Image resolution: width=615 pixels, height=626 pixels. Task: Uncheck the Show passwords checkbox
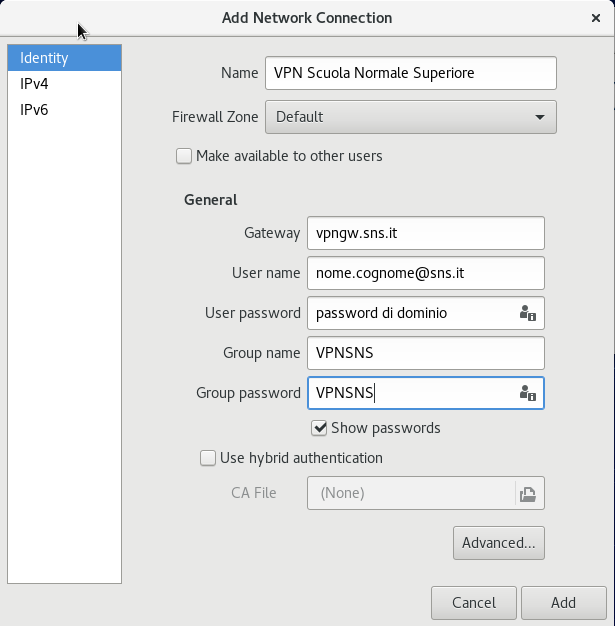(x=319, y=428)
